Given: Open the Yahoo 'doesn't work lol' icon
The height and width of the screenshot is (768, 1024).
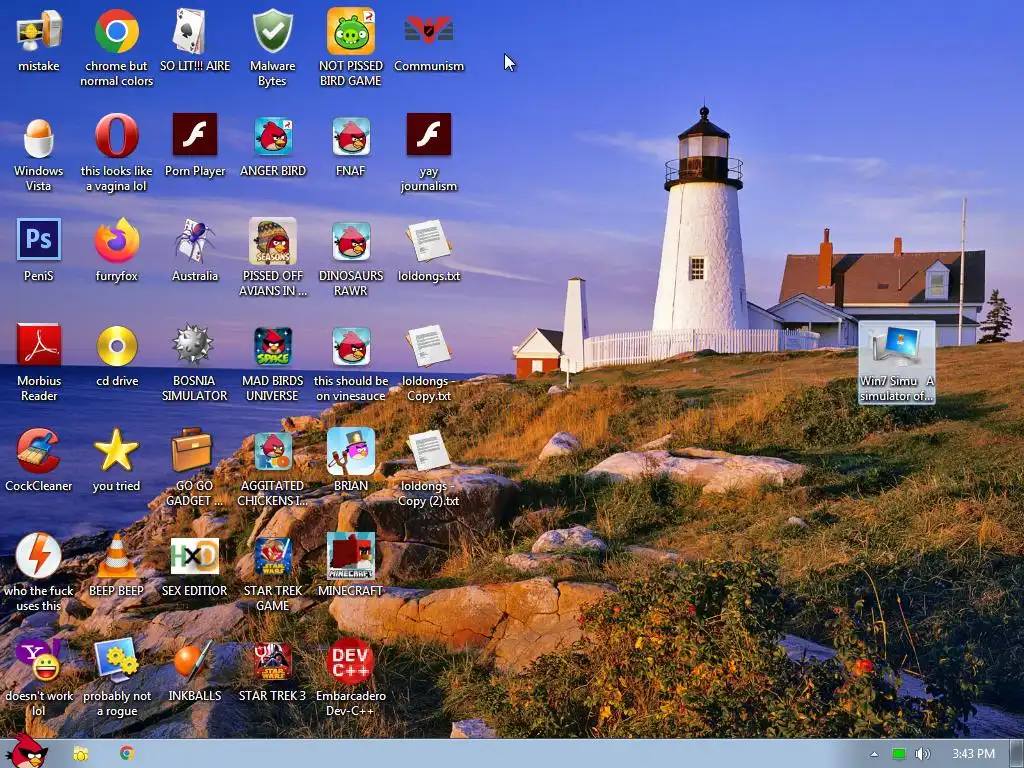Looking at the screenshot, I should coord(39,660).
